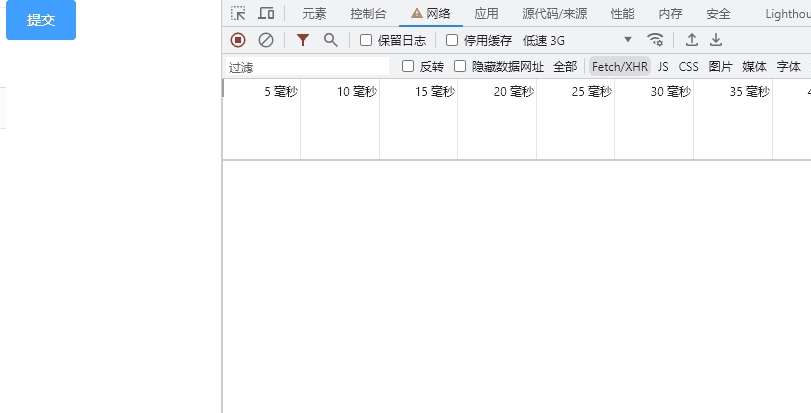Check the 隐藏数据网址 checkbox
This screenshot has width=811, height=413.
click(460, 66)
